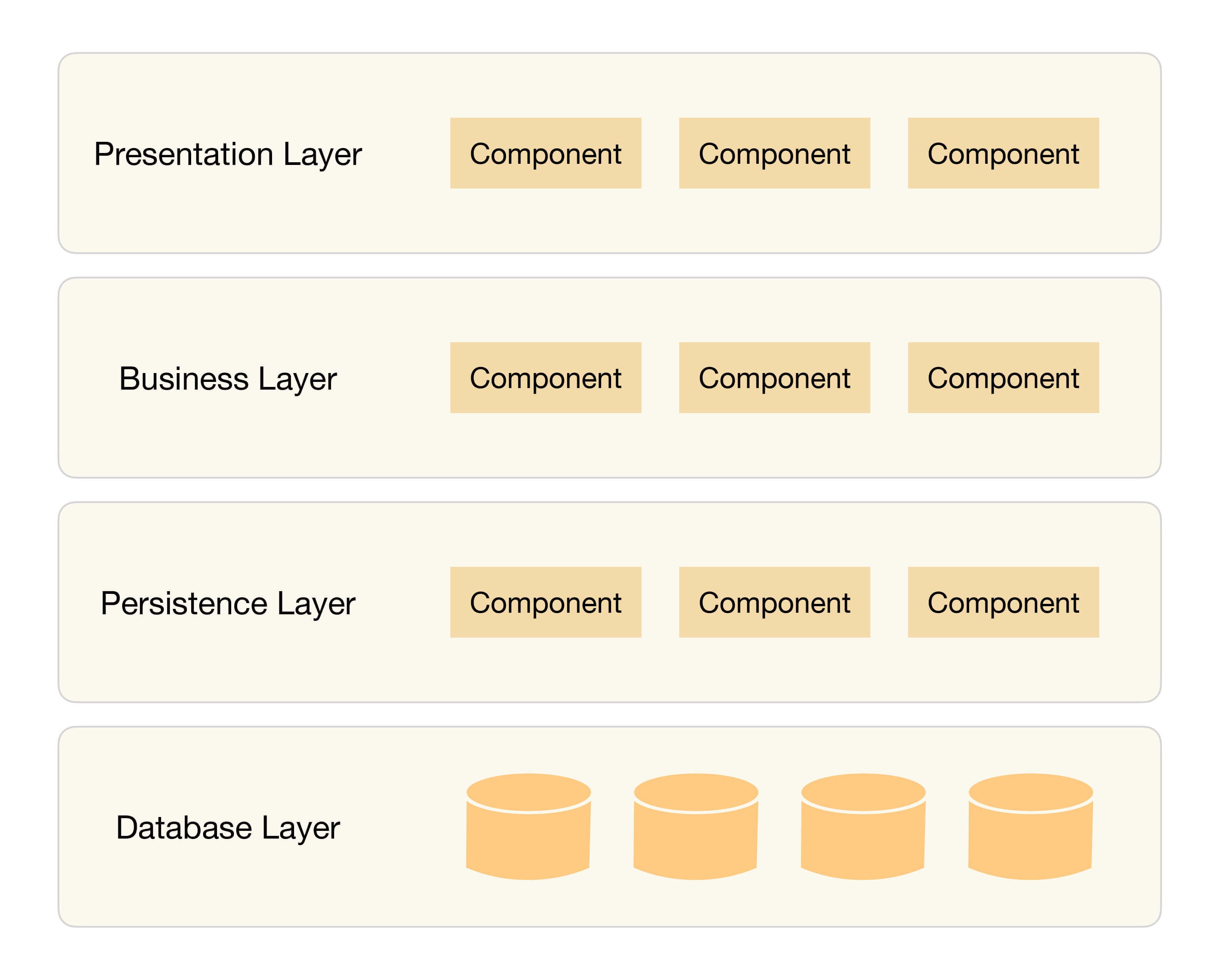This screenshot has width=1213, height=980.
Task: Click last Component box in Persistence Layer
Action: tap(1003, 602)
